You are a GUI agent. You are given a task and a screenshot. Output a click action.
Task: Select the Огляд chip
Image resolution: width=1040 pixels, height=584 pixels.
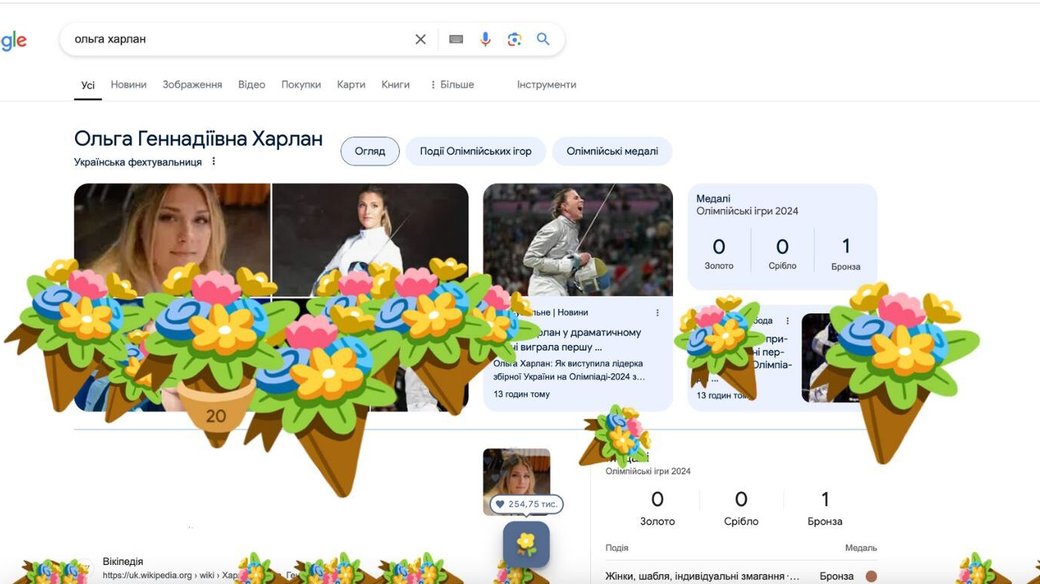(369, 151)
